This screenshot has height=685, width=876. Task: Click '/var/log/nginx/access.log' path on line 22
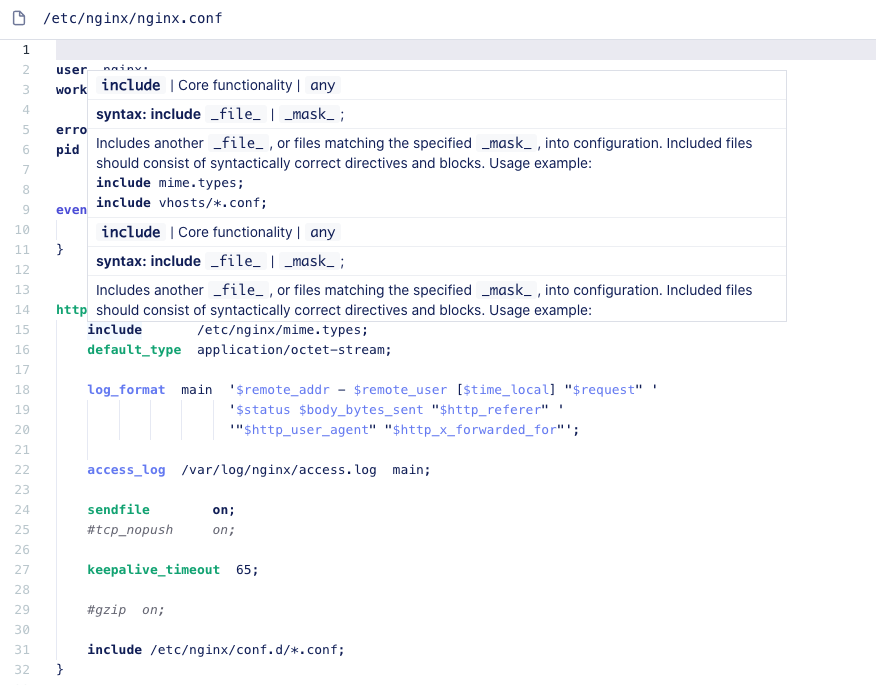[x=279, y=470]
